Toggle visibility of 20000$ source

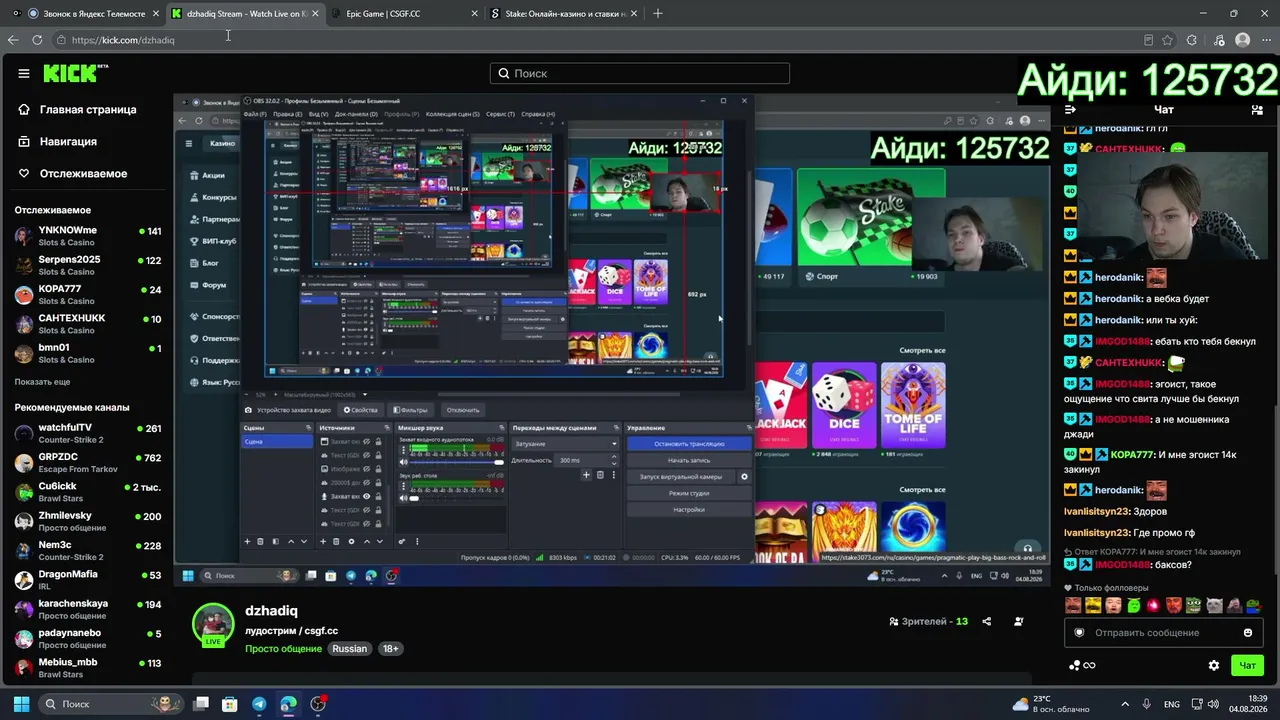(367, 482)
